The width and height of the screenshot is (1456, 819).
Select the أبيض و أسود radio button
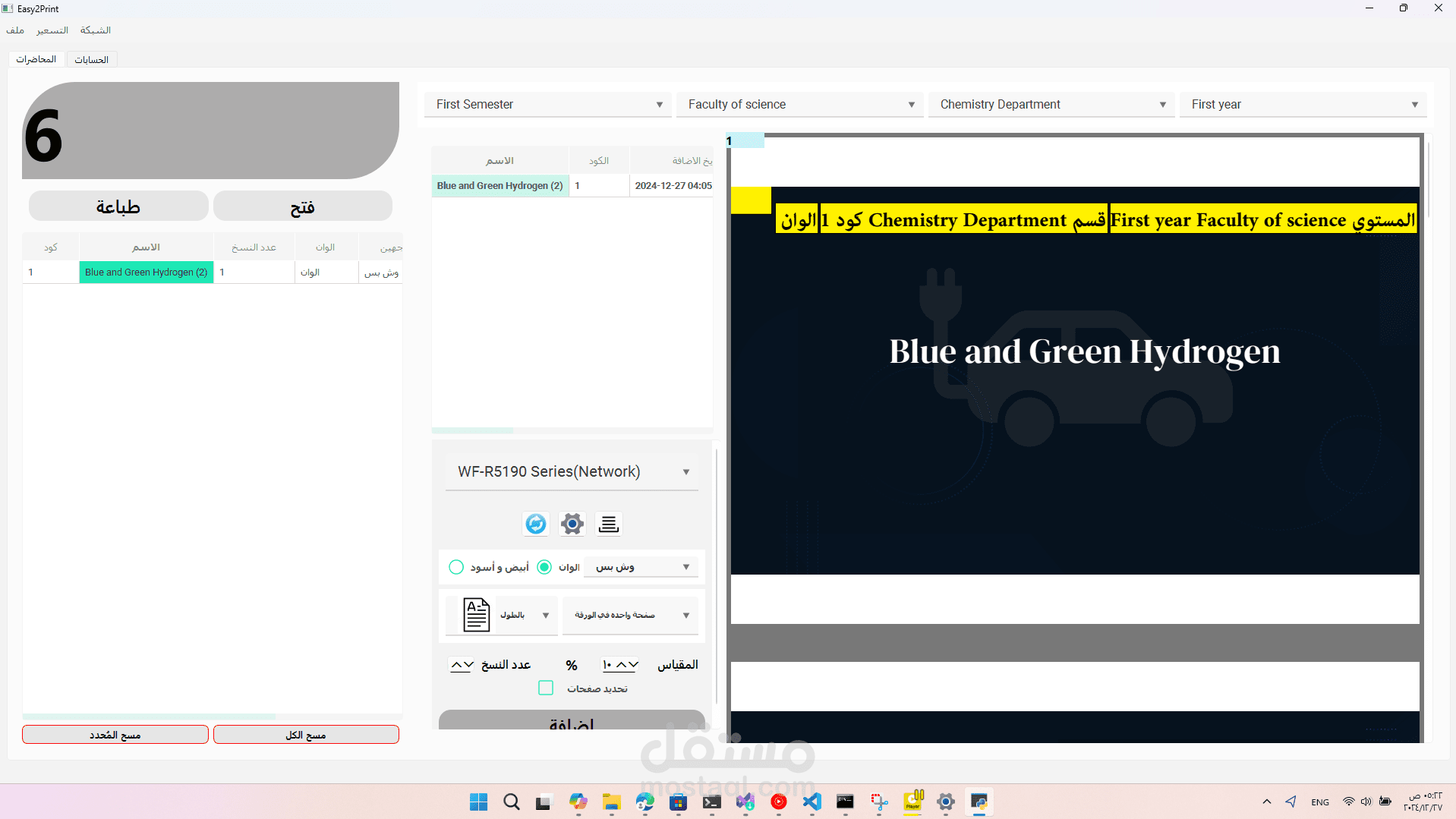click(x=456, y=567)
